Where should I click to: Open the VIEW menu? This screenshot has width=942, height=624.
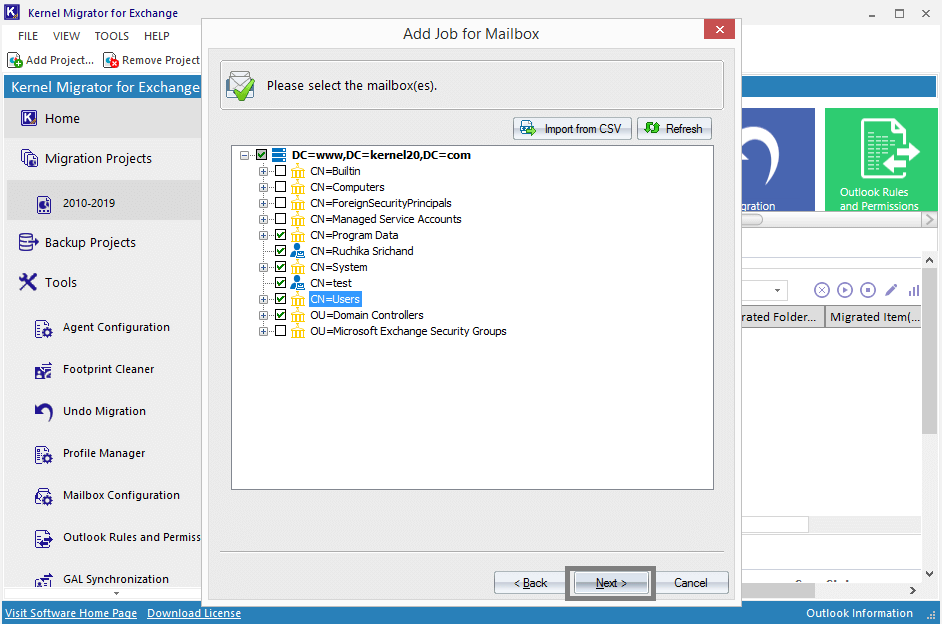coord(66,36)
